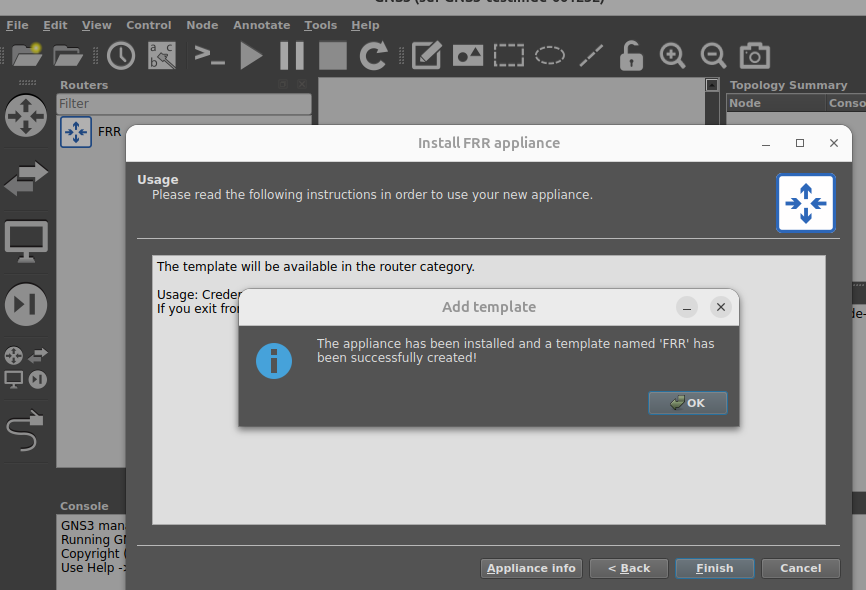
Task: Open the View menu
Action: 97,25
